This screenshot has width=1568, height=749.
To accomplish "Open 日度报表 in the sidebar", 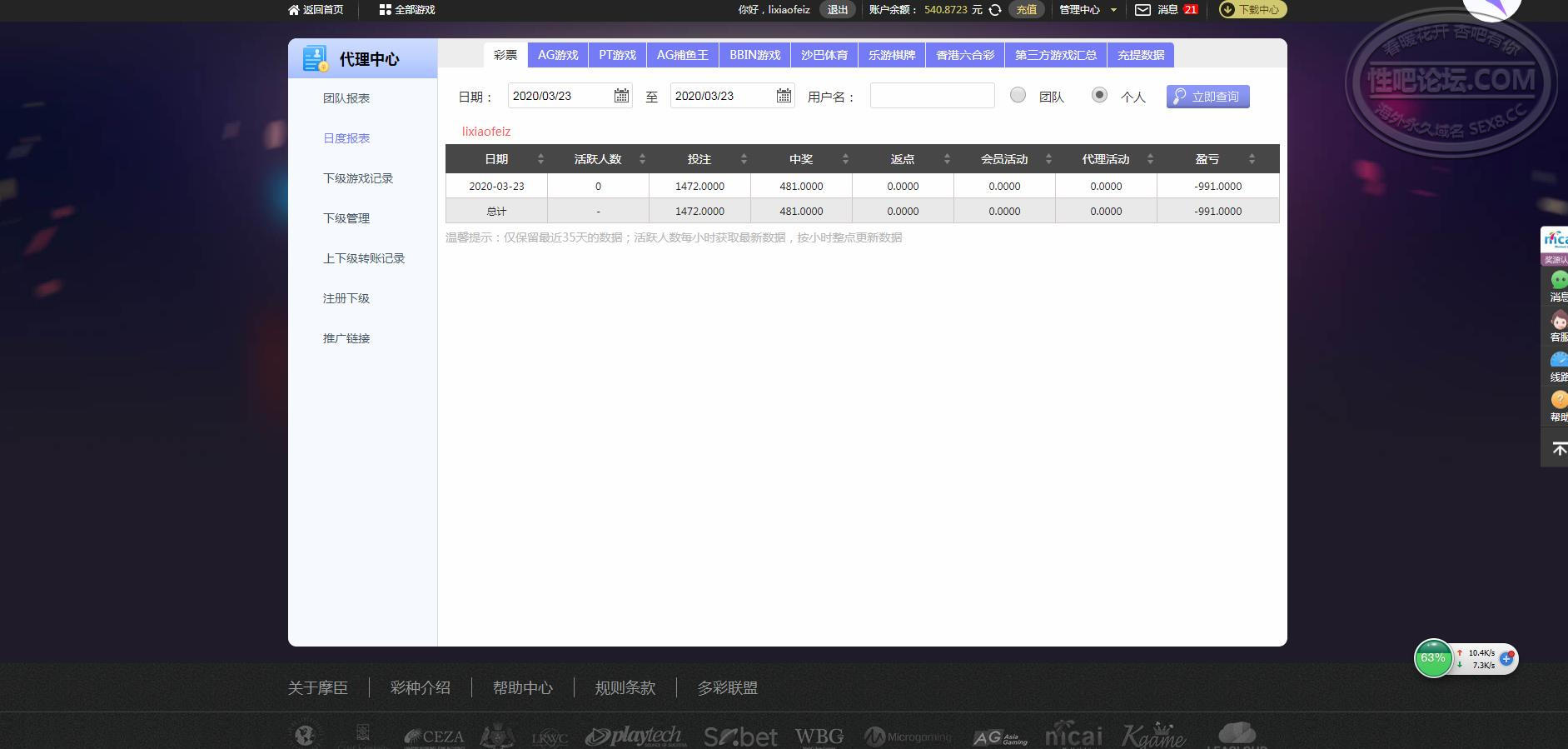I will pyautogui.click(x=346, y=138).
